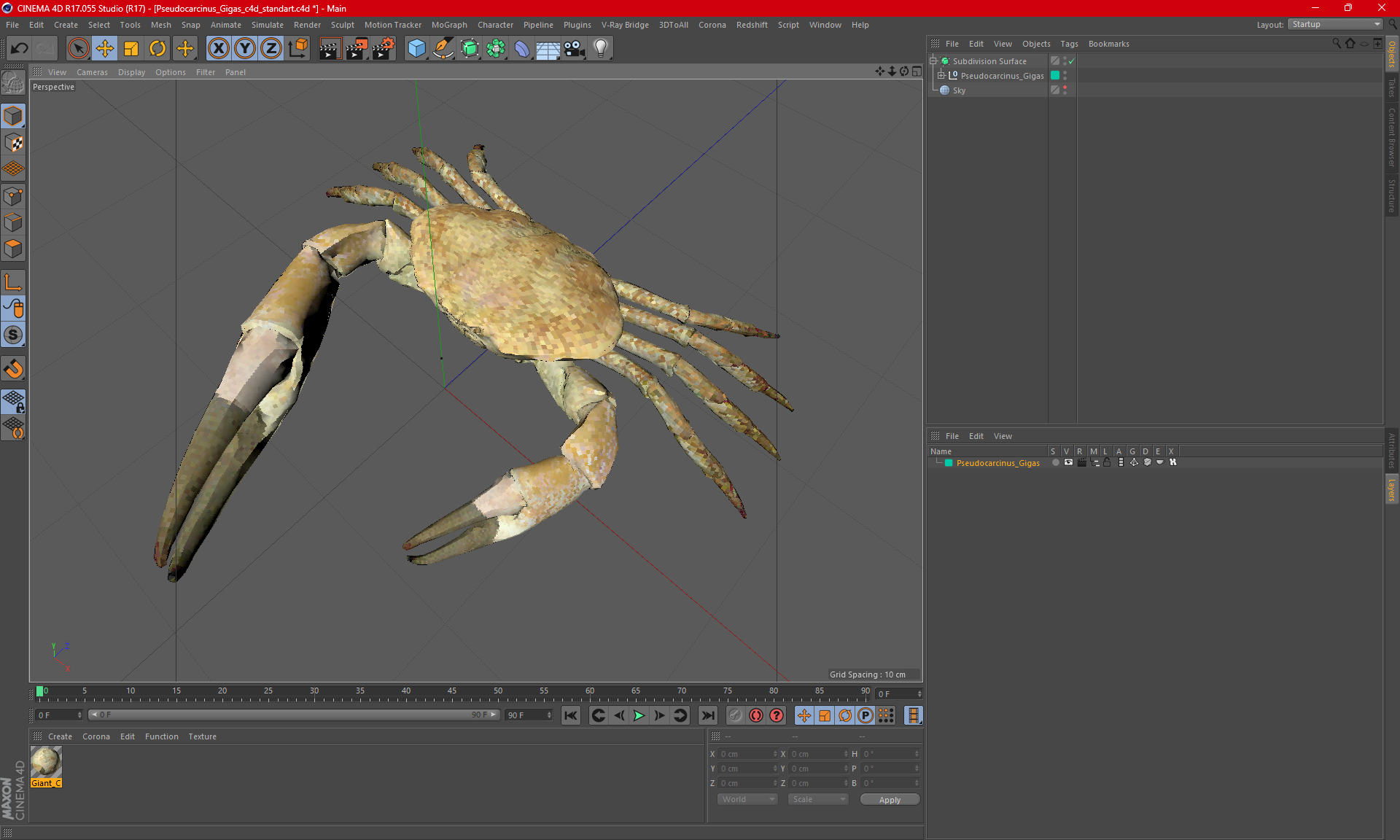Open the Array modeling objects
The image size is (1400, 840).
point(496,48)
